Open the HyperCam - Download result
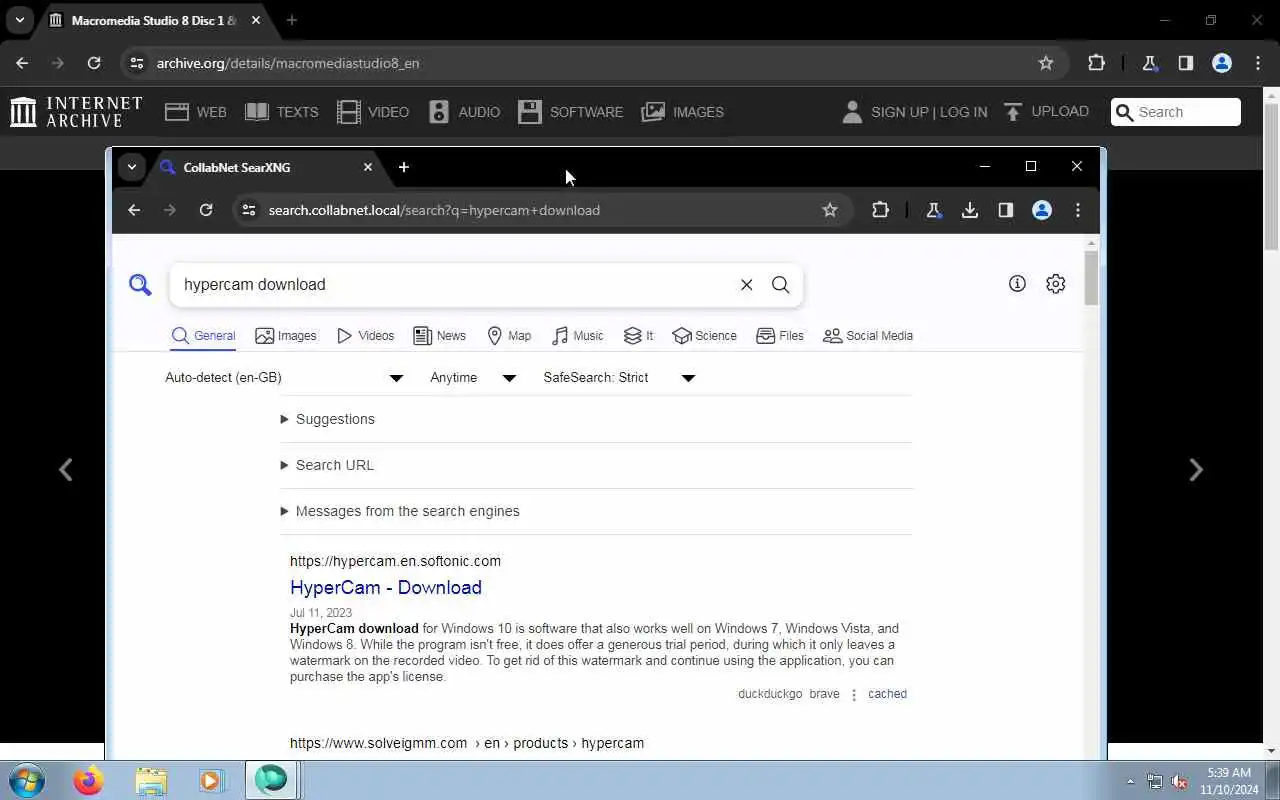The image size is (1280, 800). click(386, 588)
